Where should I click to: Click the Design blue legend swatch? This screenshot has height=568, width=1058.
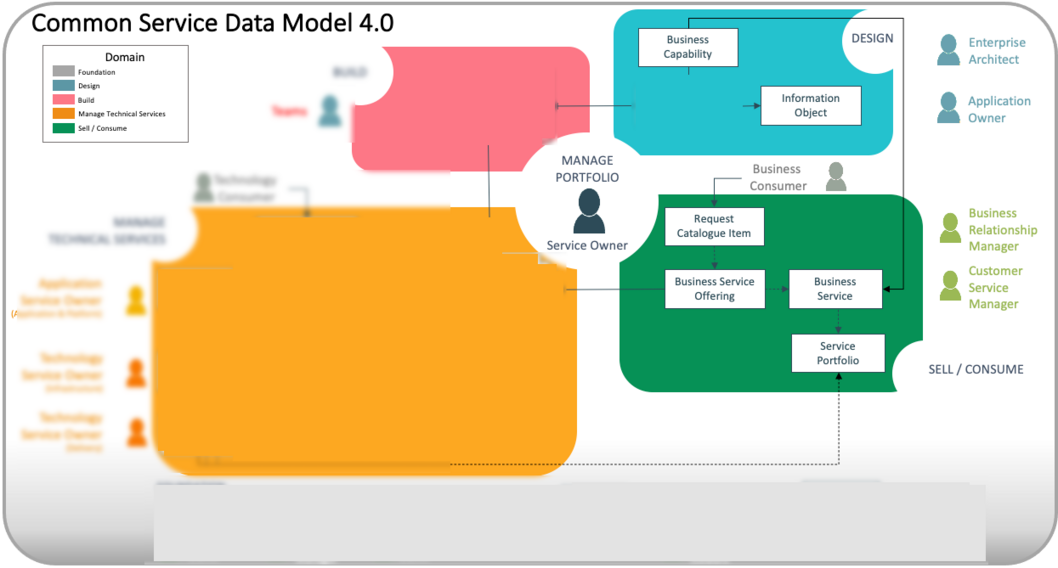63,86
